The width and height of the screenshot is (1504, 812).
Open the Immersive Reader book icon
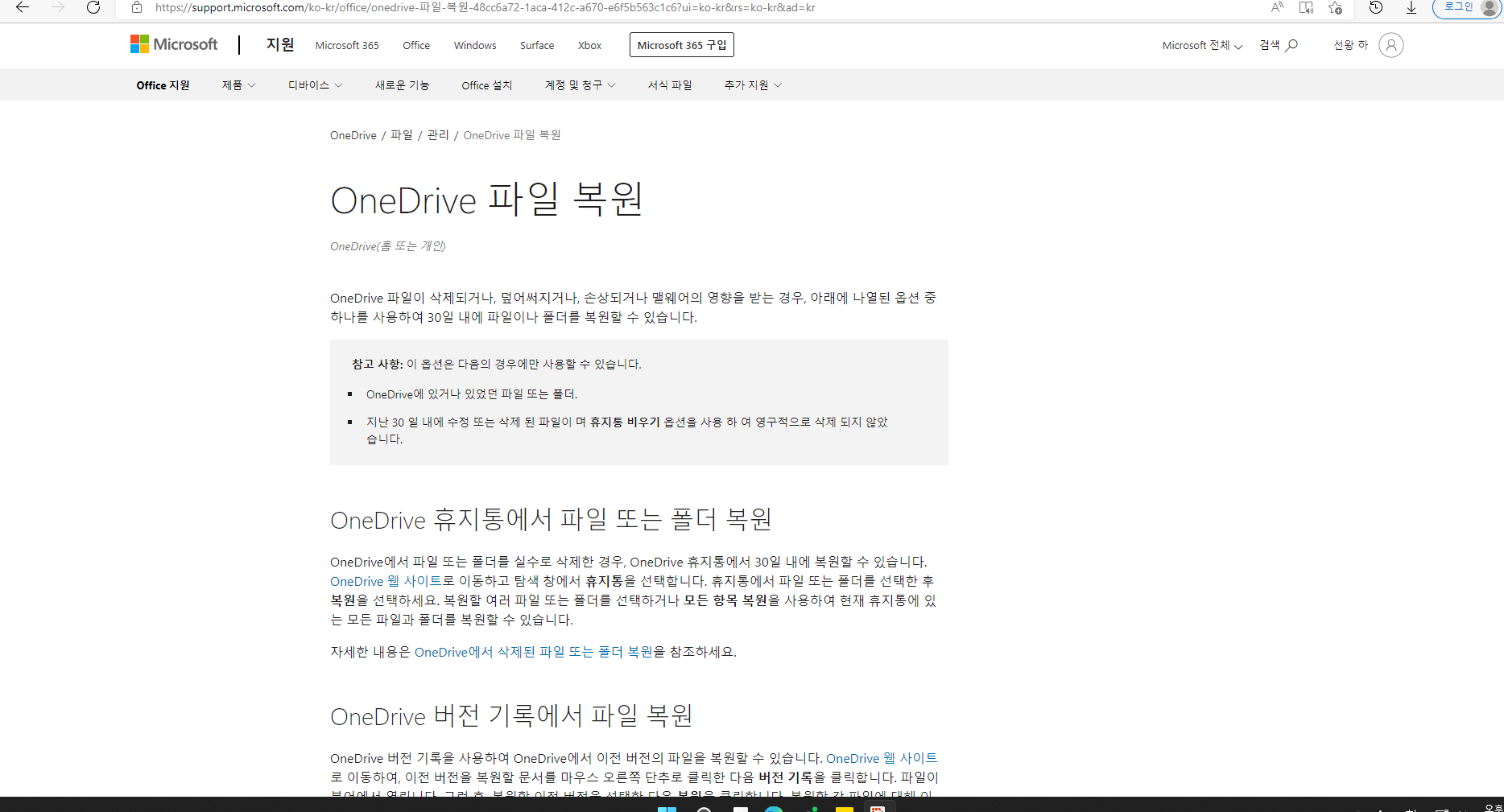[1306, 7]
